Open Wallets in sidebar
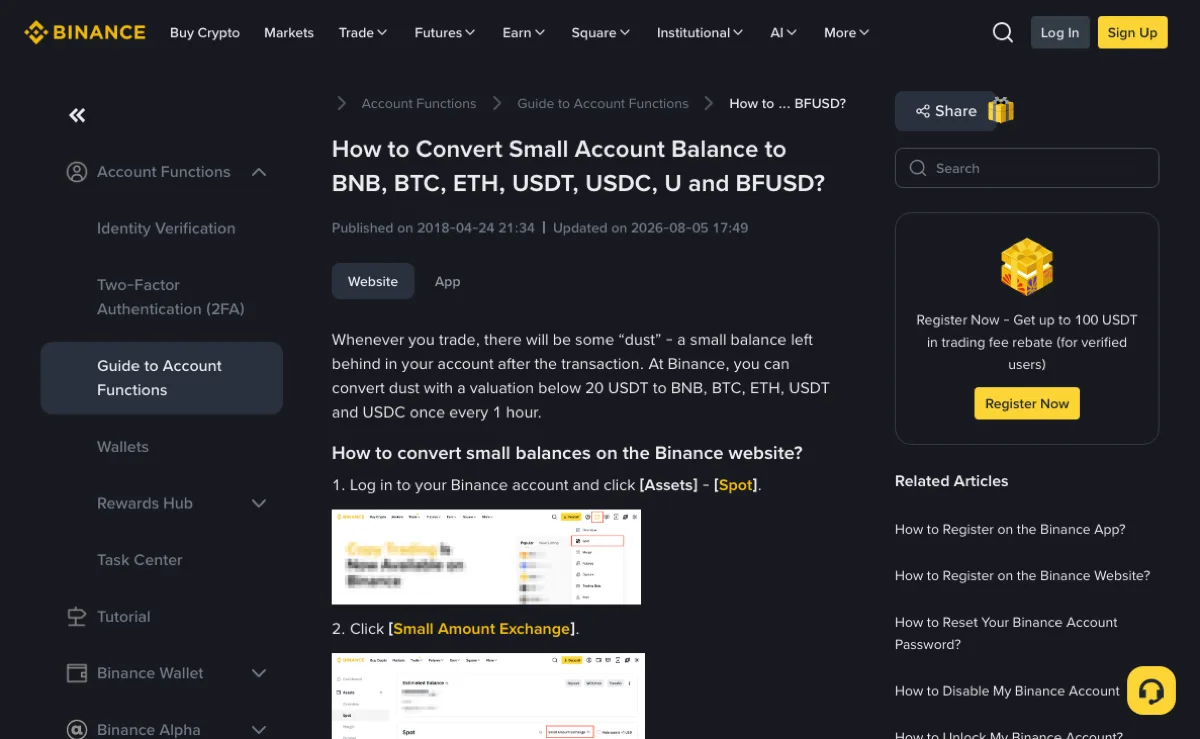Image resolution: width=1200 pixels, height=739 pixels. pyautogui.click(x=123, y=447)
